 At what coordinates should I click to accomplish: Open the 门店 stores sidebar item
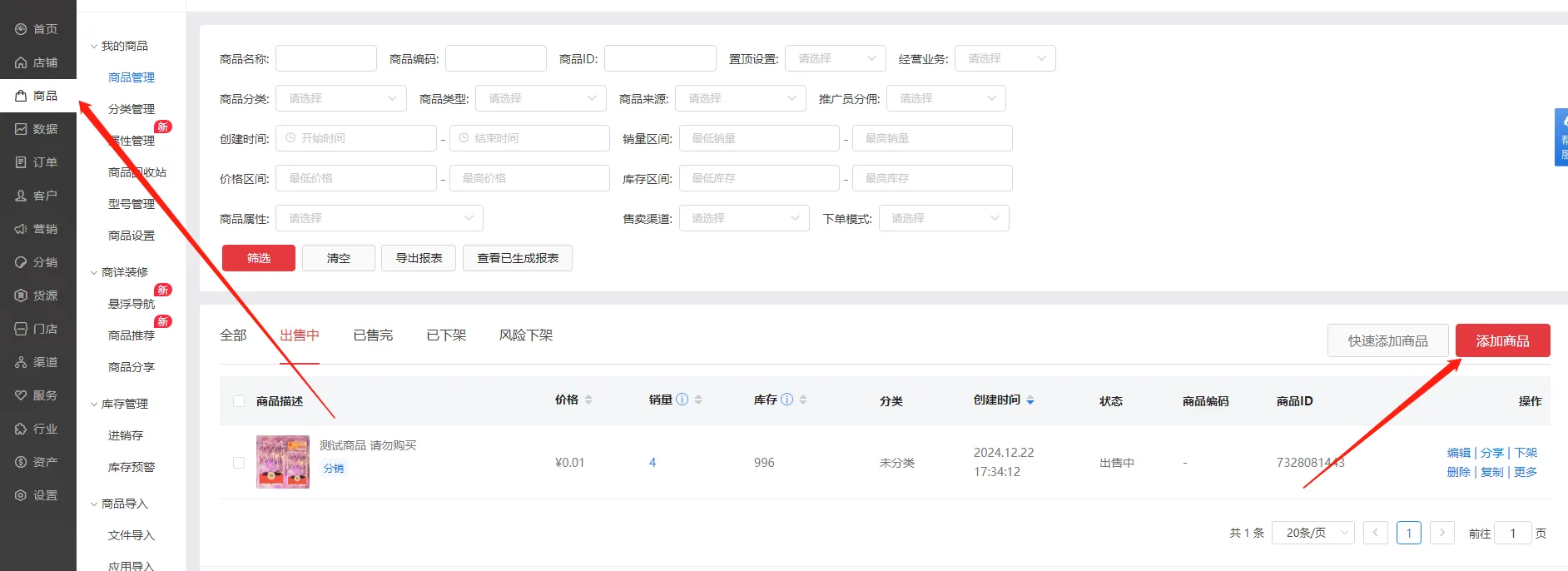(37, 329)
